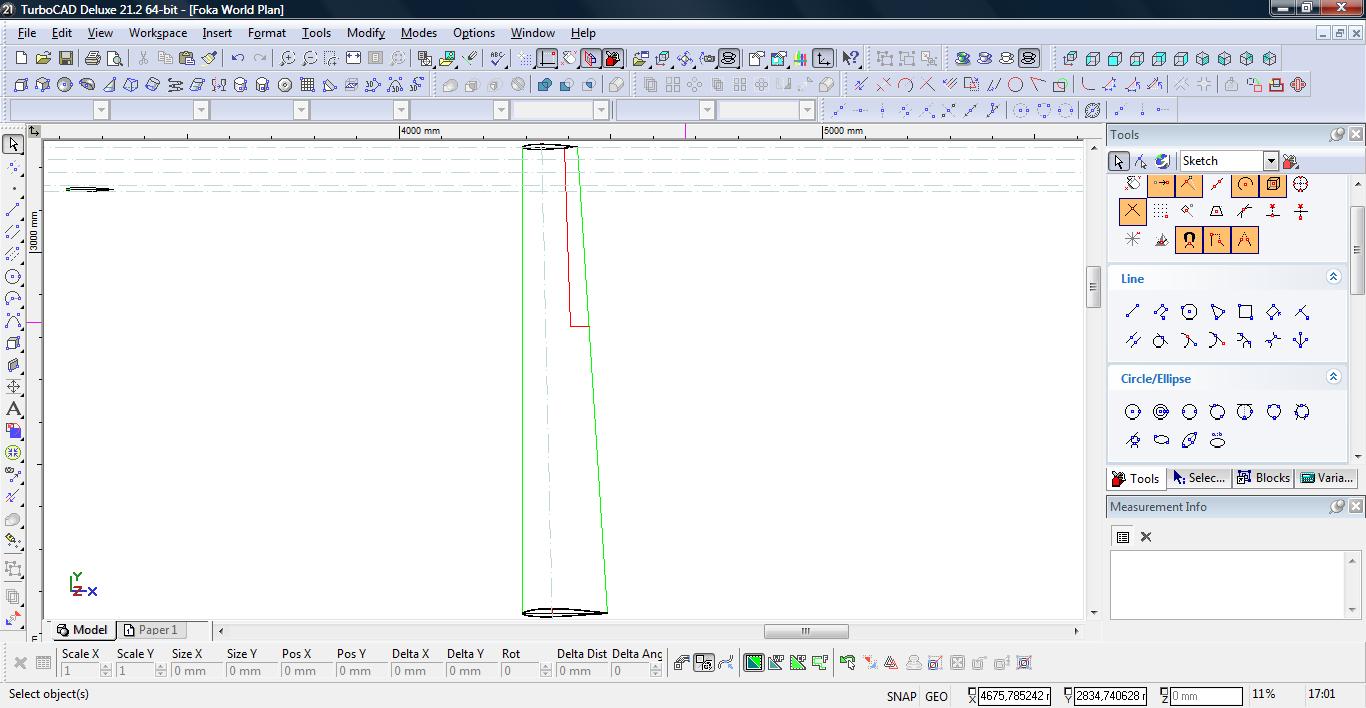
Task: Click the spell check ABC icon
Action: pos(497,59)
